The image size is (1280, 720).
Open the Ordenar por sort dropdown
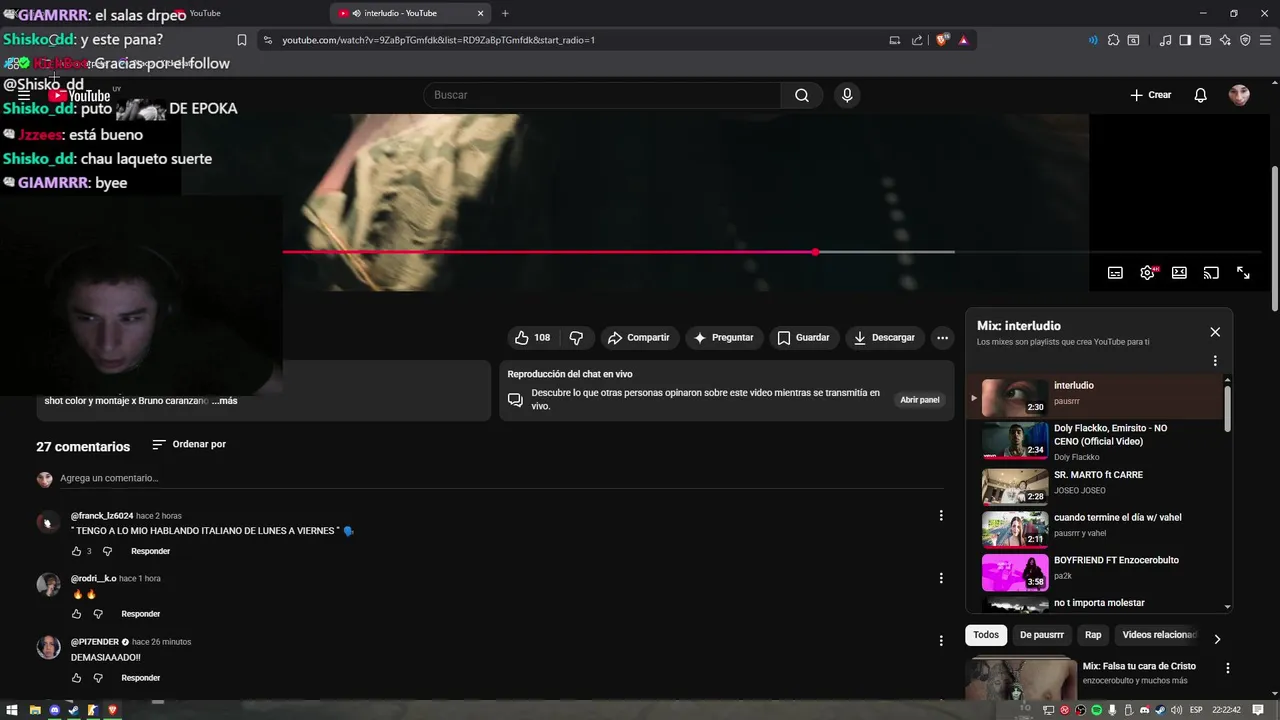tap(189, 444)
